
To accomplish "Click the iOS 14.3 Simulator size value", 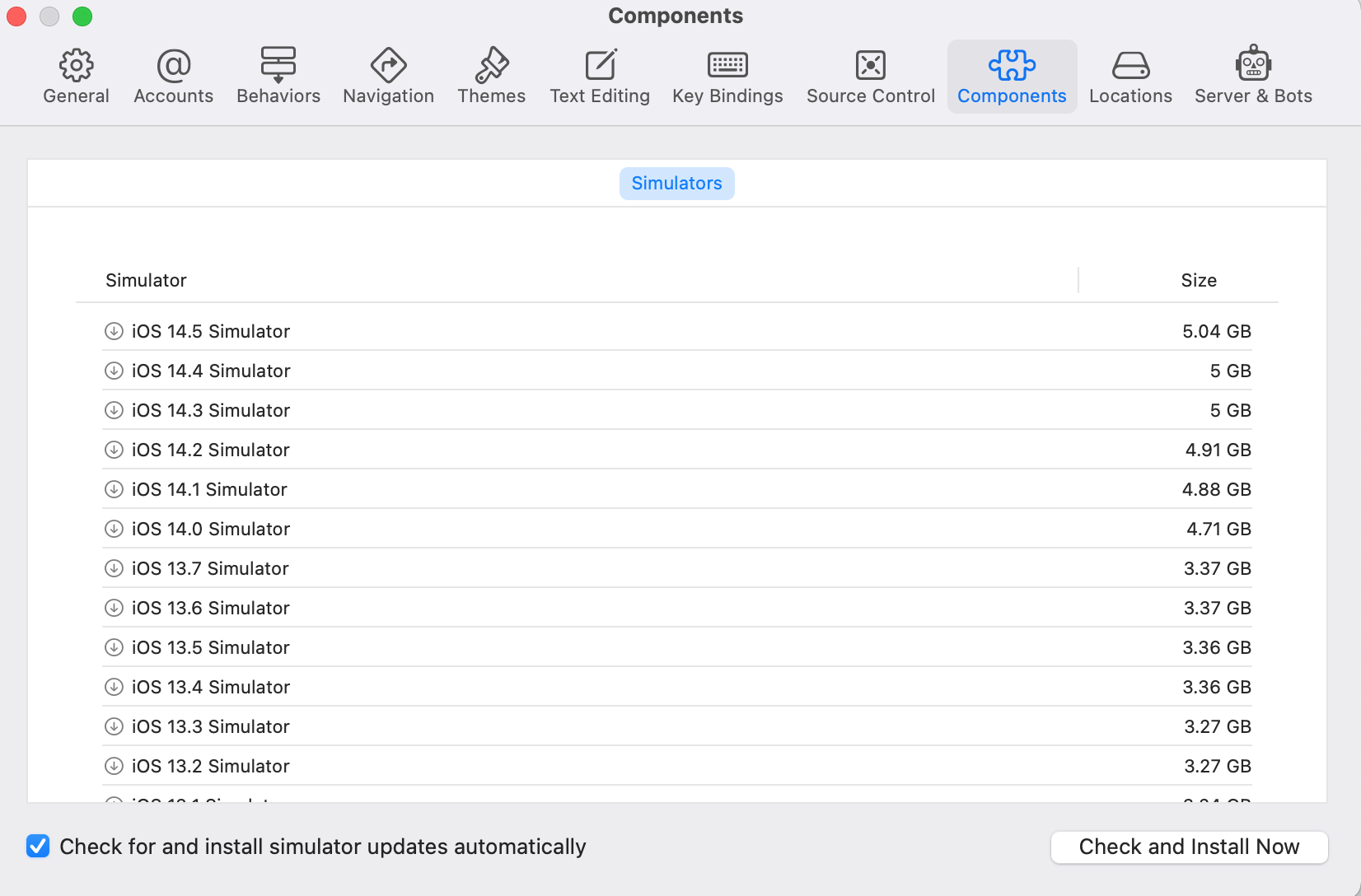I will [1231, 410].
